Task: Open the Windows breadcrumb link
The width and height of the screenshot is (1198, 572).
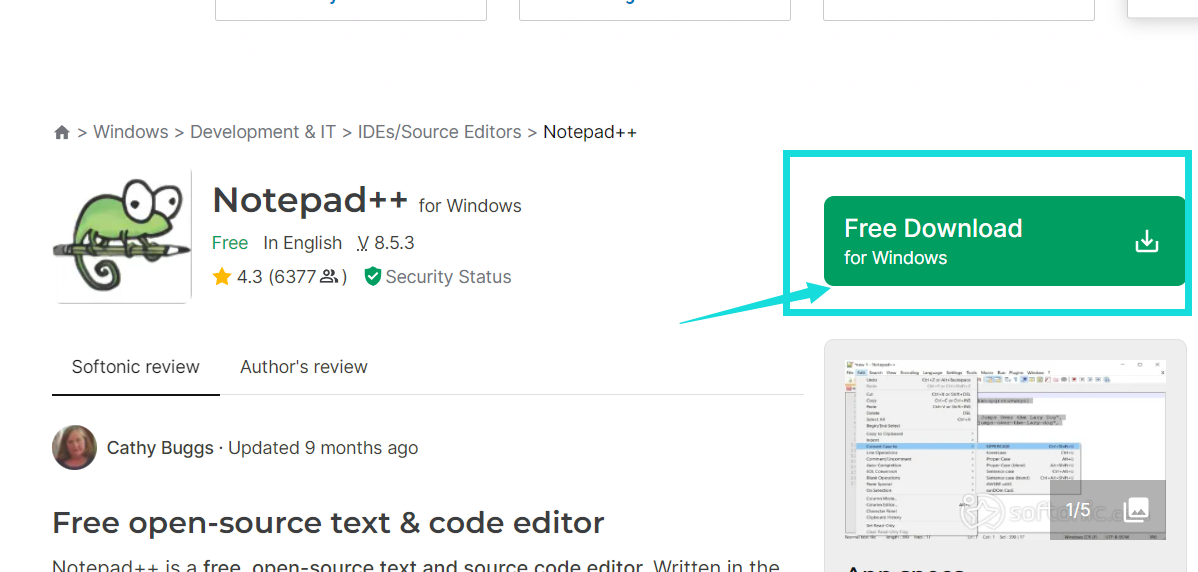Action: (x=131, y=132)
